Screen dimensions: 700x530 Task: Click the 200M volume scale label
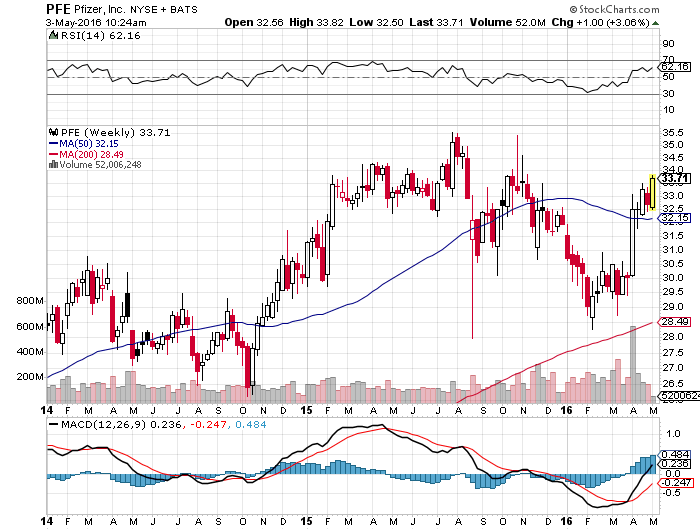[x=30, y=376]
